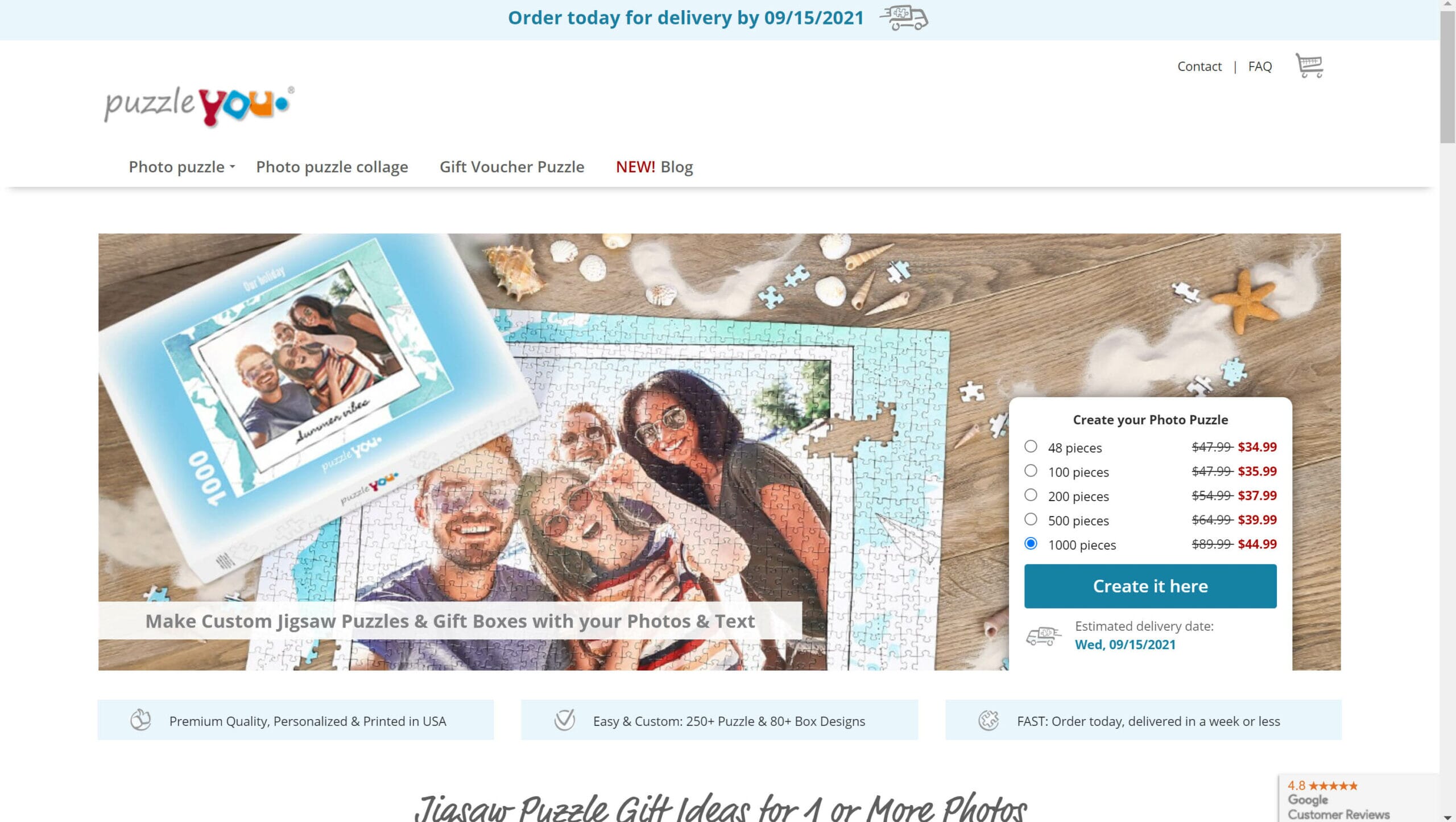Open the Photo puzzle collage menu item
The width and height of the screenshot is (1456, 822).
[x=332, y=167]
